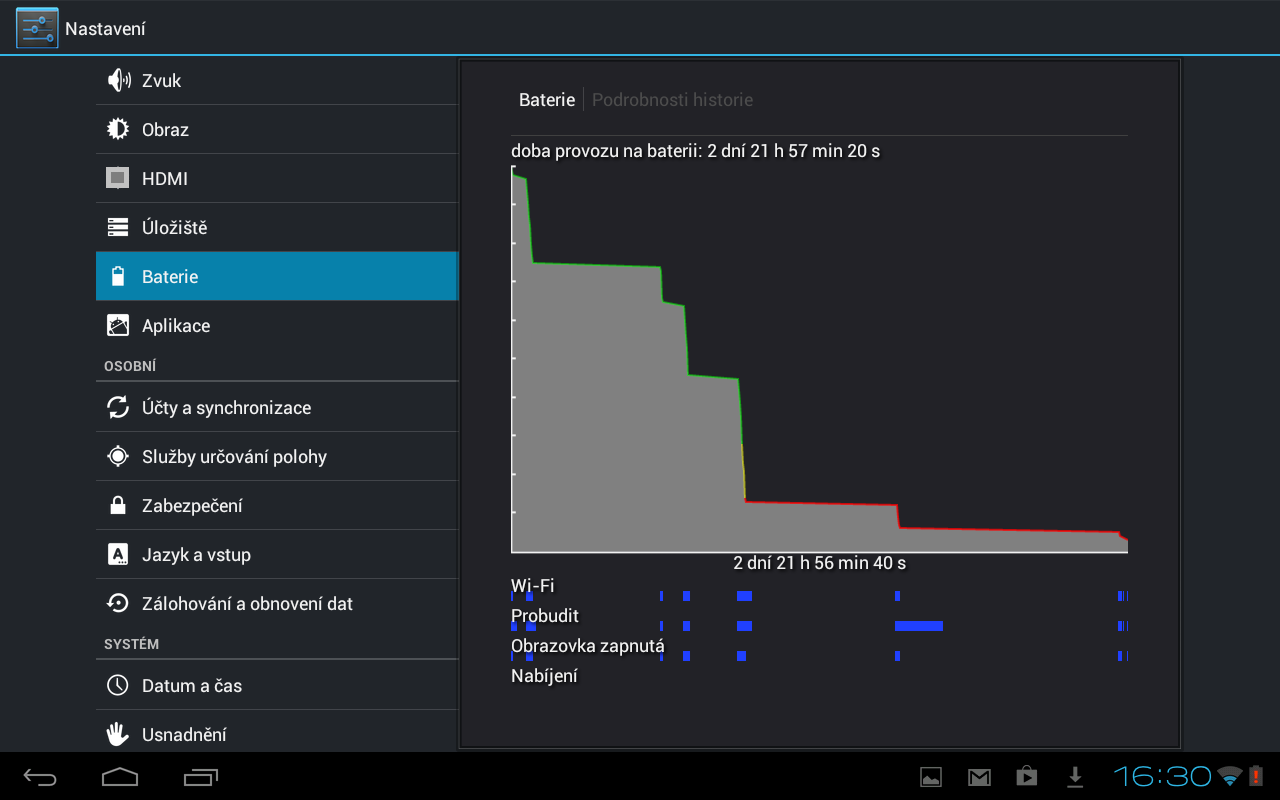1280x800 pixels.
Task: Tap the Zabezpečení lock icon
Action: (x=118, y=505)
